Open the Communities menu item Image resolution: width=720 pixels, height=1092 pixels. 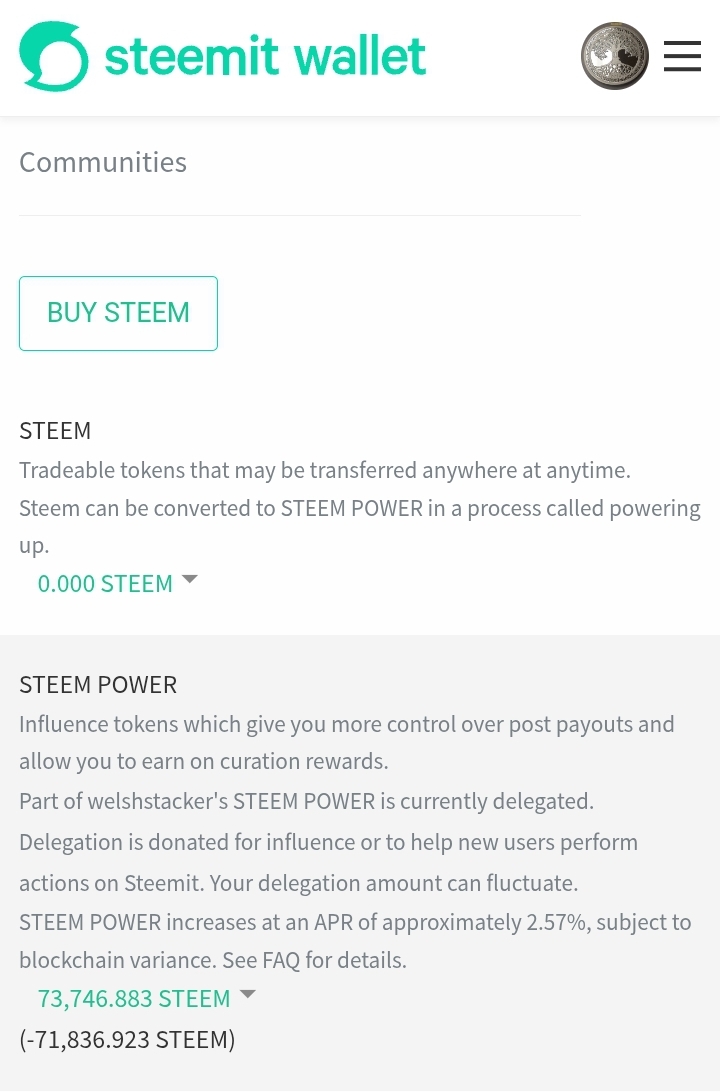click(x=103, y=162)
